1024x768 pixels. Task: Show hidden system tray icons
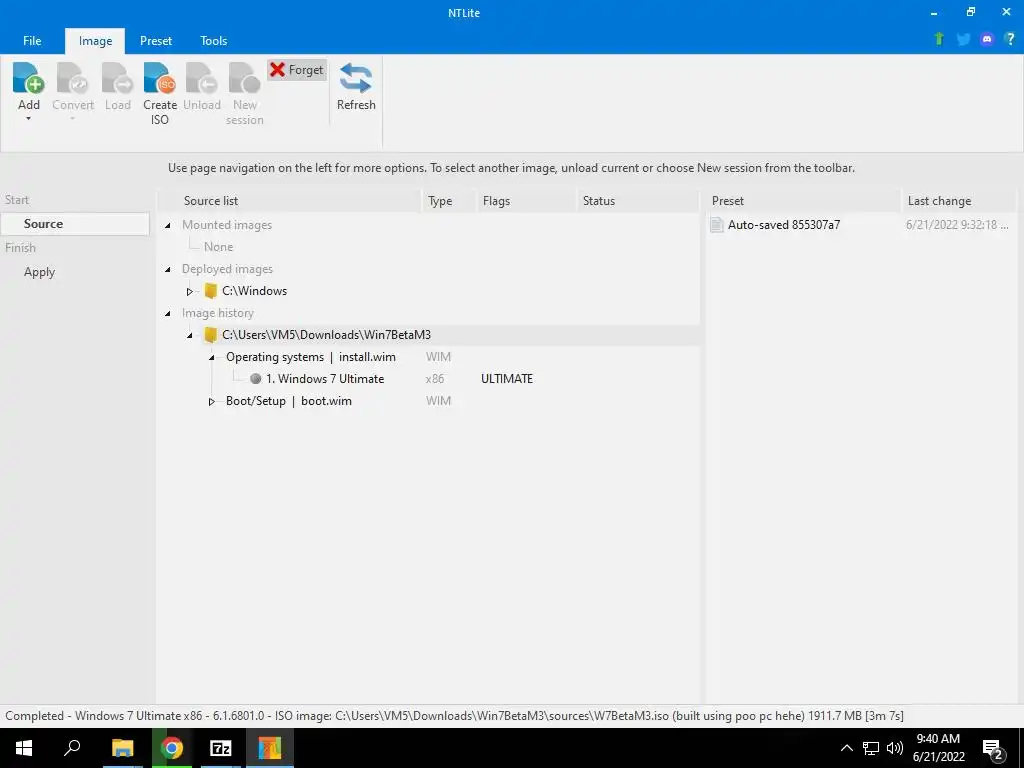pyautogui.click(x=846, y=748)
